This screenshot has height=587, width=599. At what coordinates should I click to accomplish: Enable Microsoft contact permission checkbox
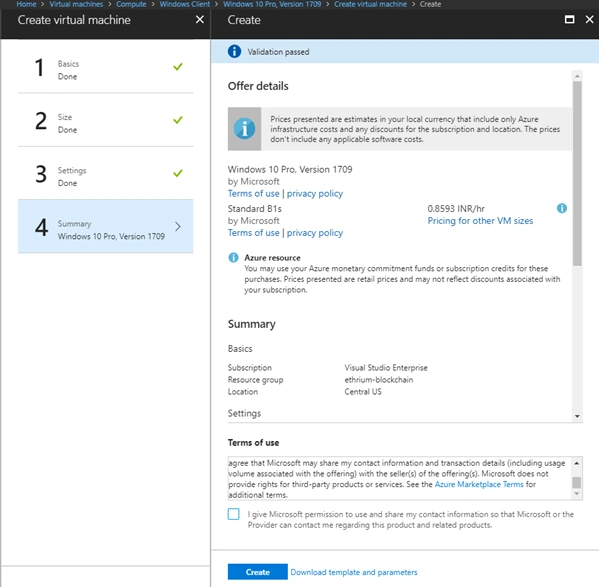tap(233, 514)
